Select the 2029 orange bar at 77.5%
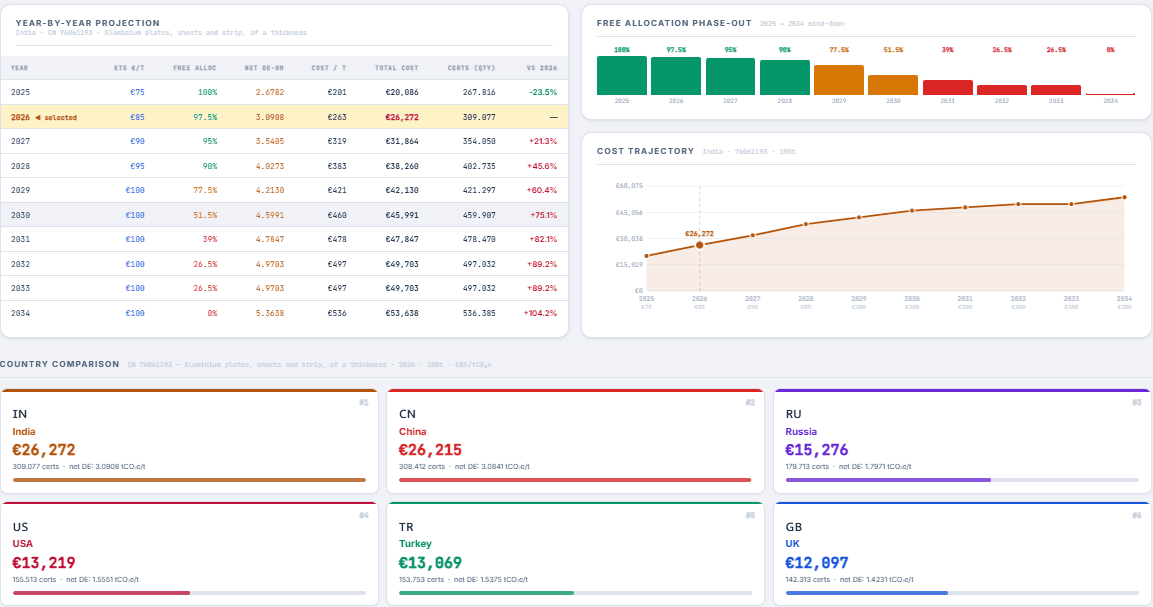Screen dimensions: 1153x607 coord(839,80)
